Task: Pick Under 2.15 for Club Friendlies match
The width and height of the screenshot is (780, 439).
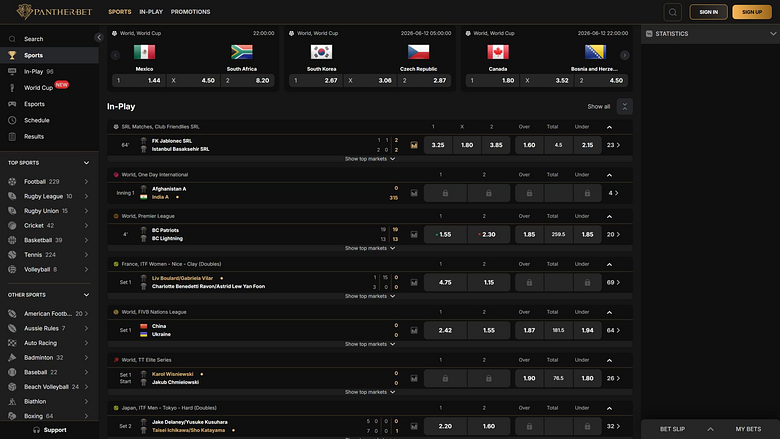Action: coord(587,145)
